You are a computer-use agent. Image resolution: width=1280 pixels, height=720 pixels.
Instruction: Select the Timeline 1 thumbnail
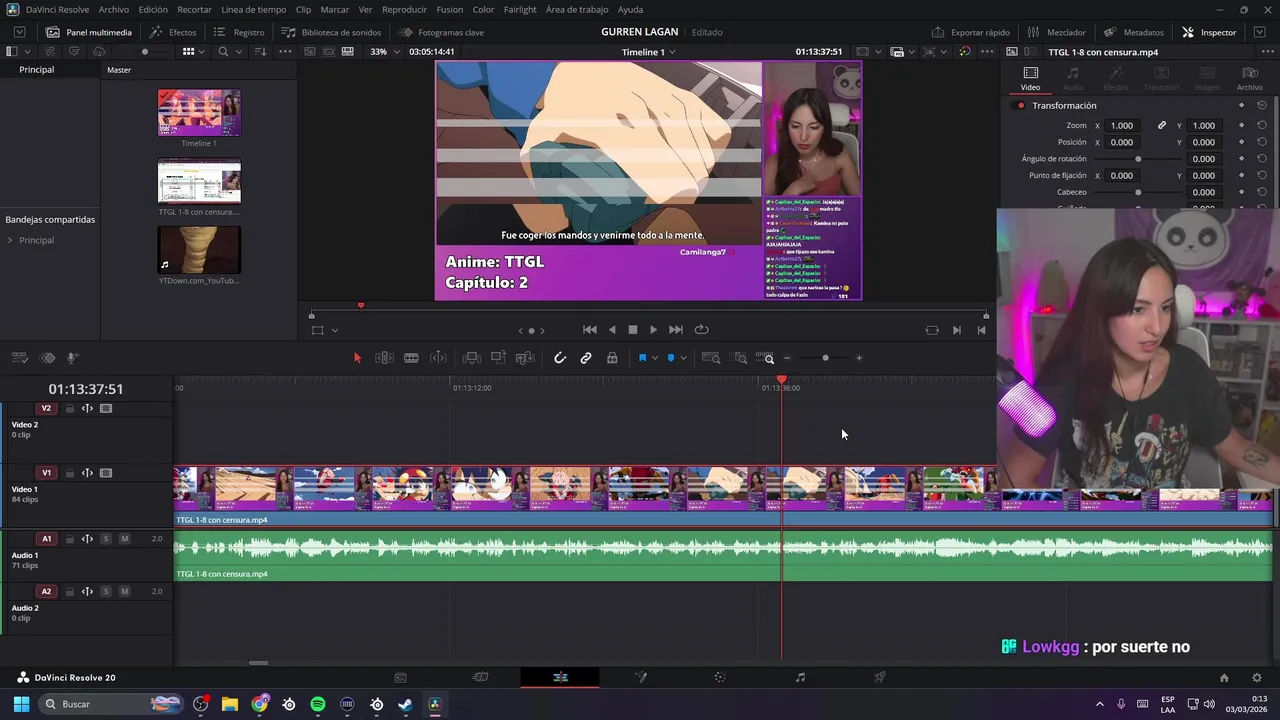coord(199,112)
